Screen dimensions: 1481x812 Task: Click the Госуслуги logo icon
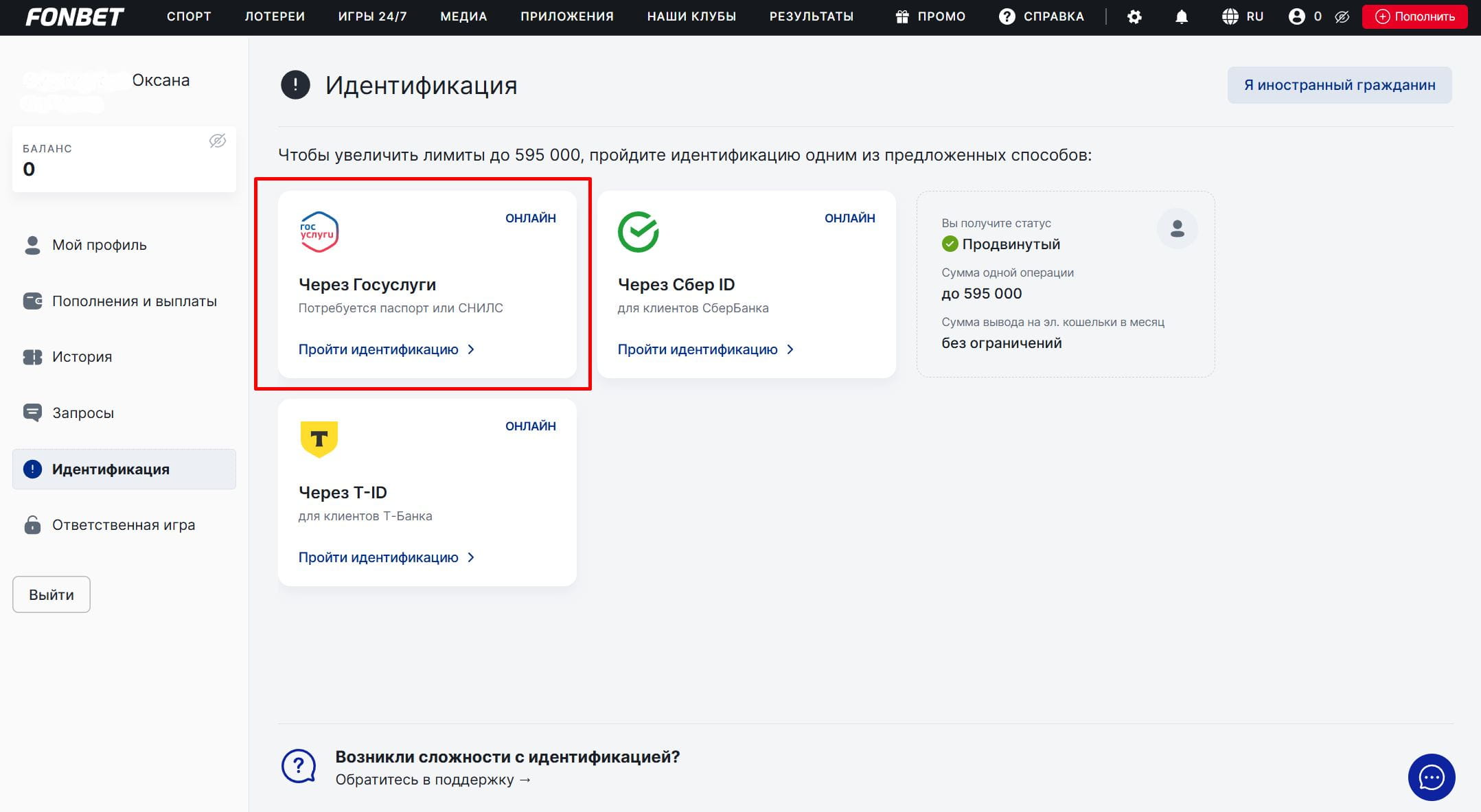click(319, 232)
